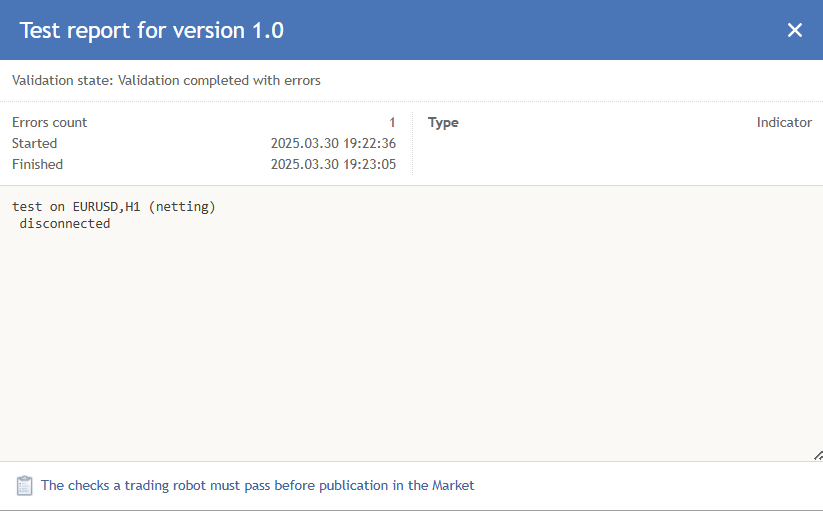Click the word Market in footer link
823x511 pixels.
click(x=453, y=485)
